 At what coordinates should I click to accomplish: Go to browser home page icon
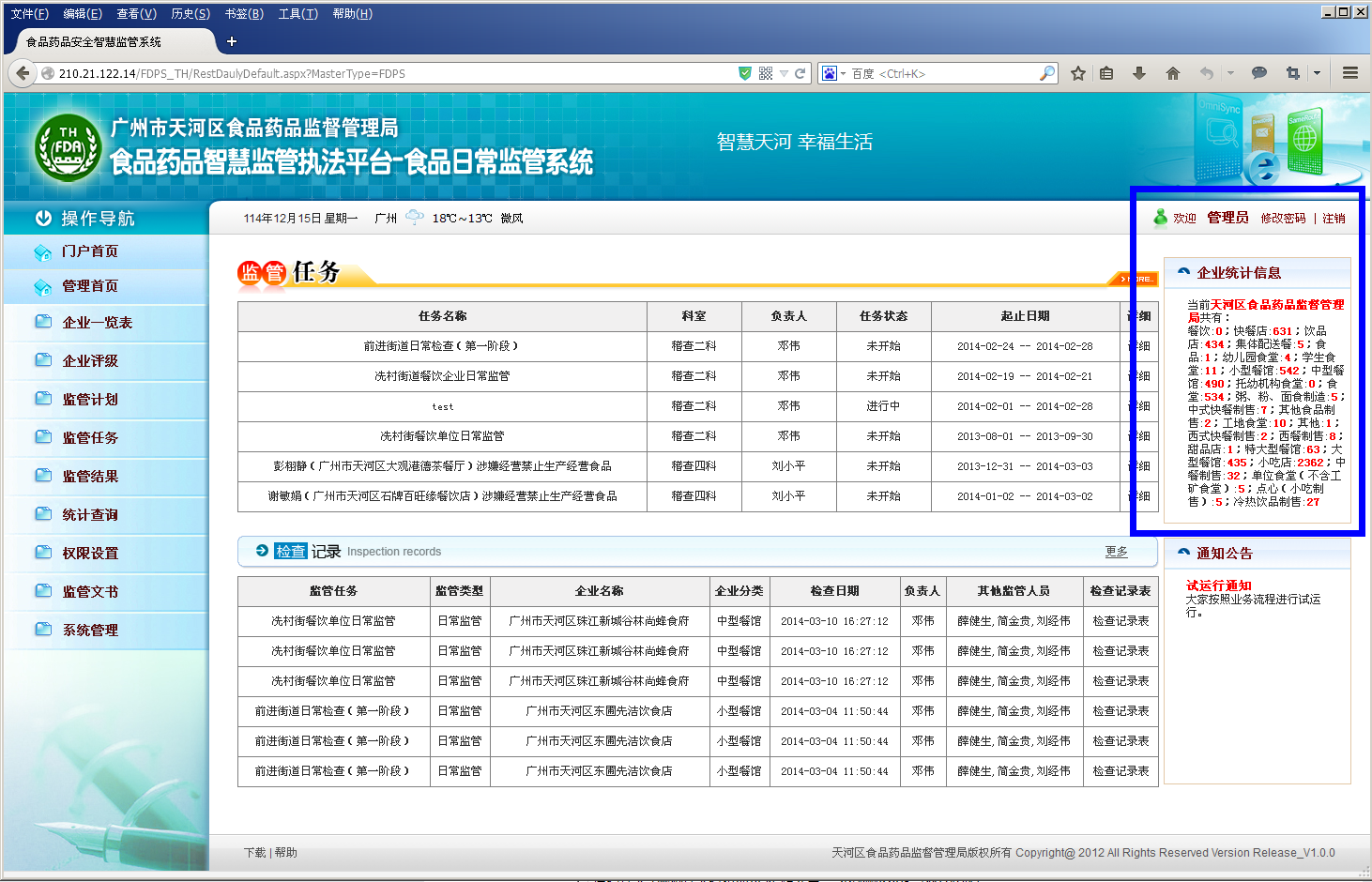(1173, 73)
